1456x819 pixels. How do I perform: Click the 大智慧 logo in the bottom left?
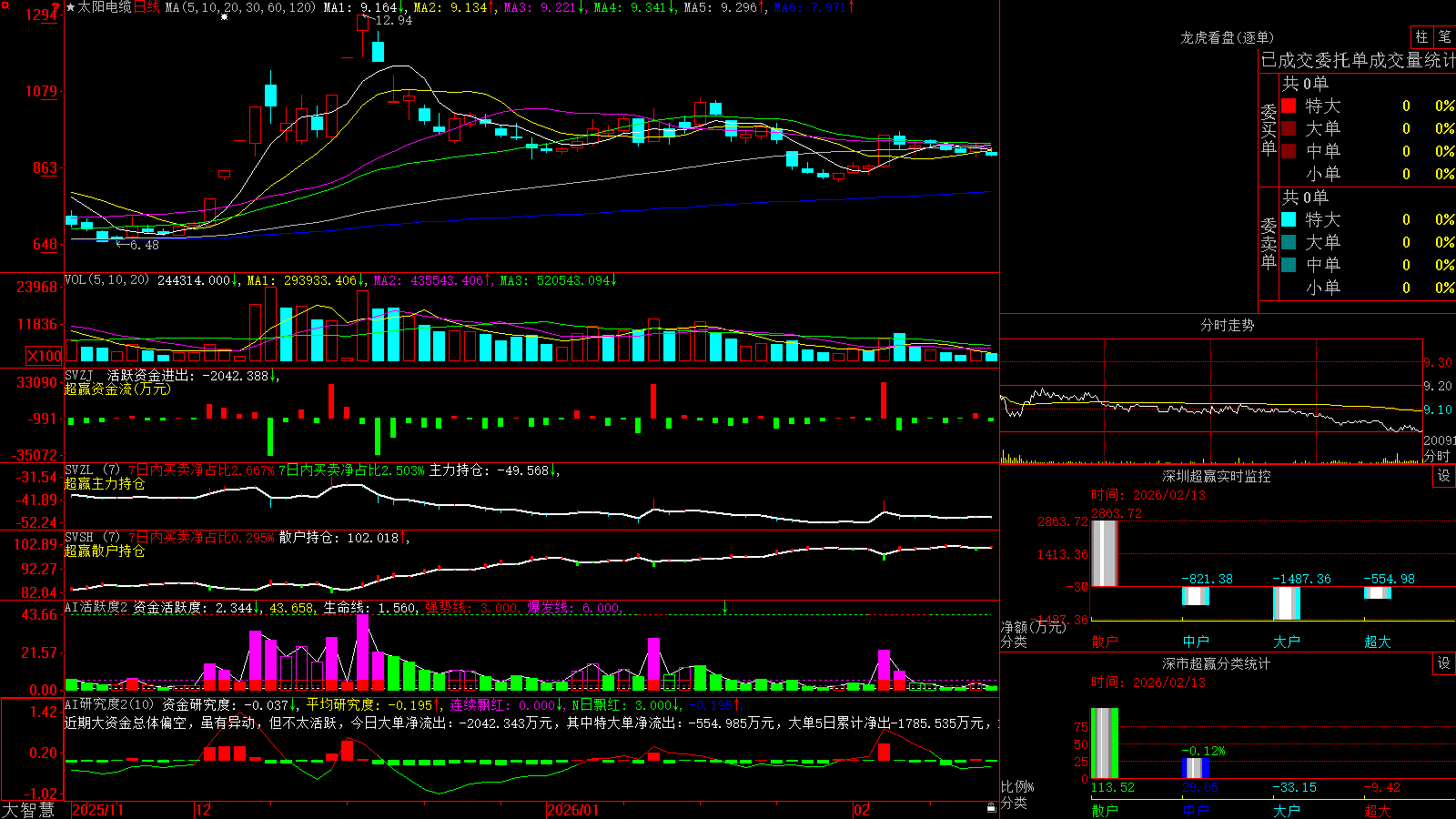28,810
